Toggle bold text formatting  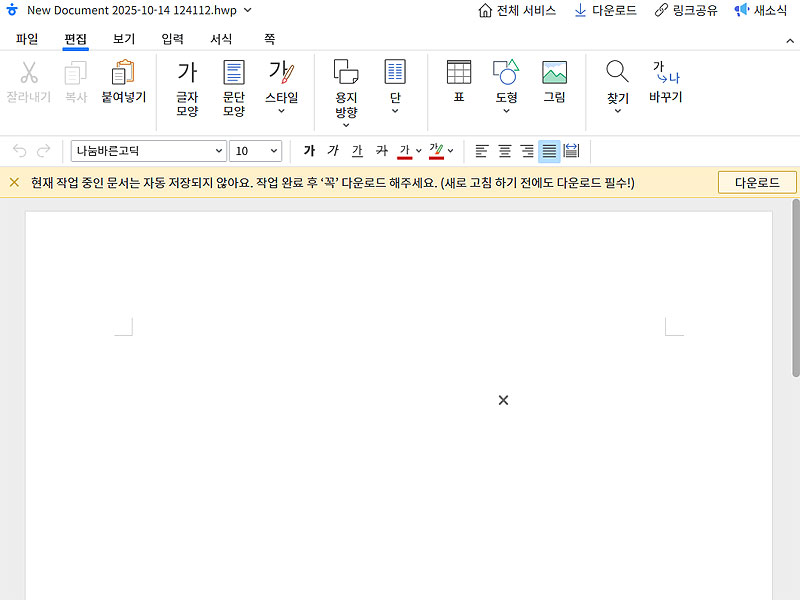click(309, 150)
